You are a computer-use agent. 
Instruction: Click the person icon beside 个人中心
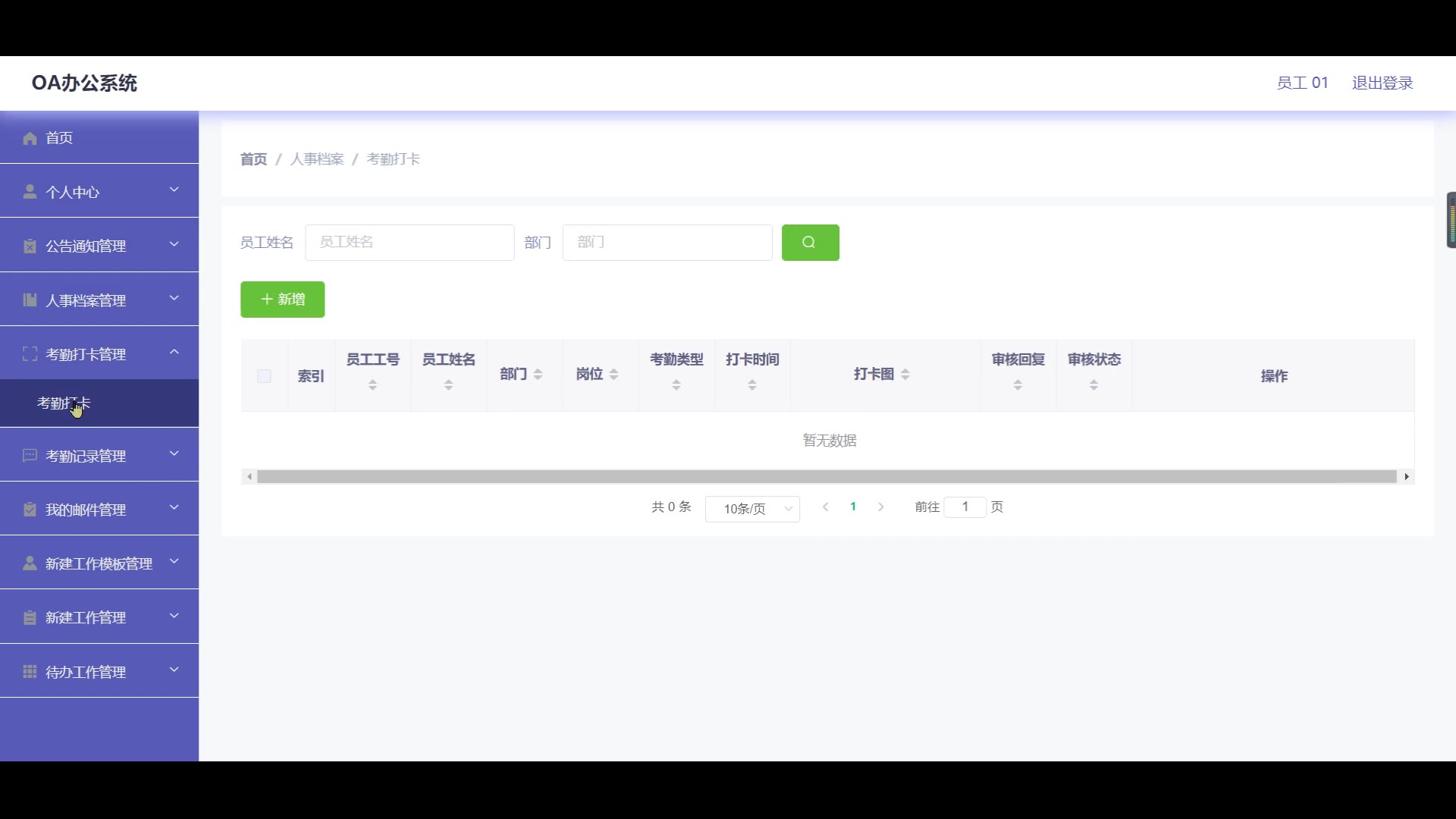pos(30,192)
